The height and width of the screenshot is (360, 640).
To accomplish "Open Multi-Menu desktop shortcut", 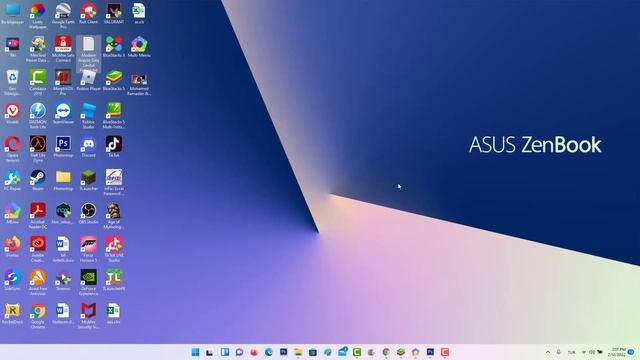I will coord(139,47).
